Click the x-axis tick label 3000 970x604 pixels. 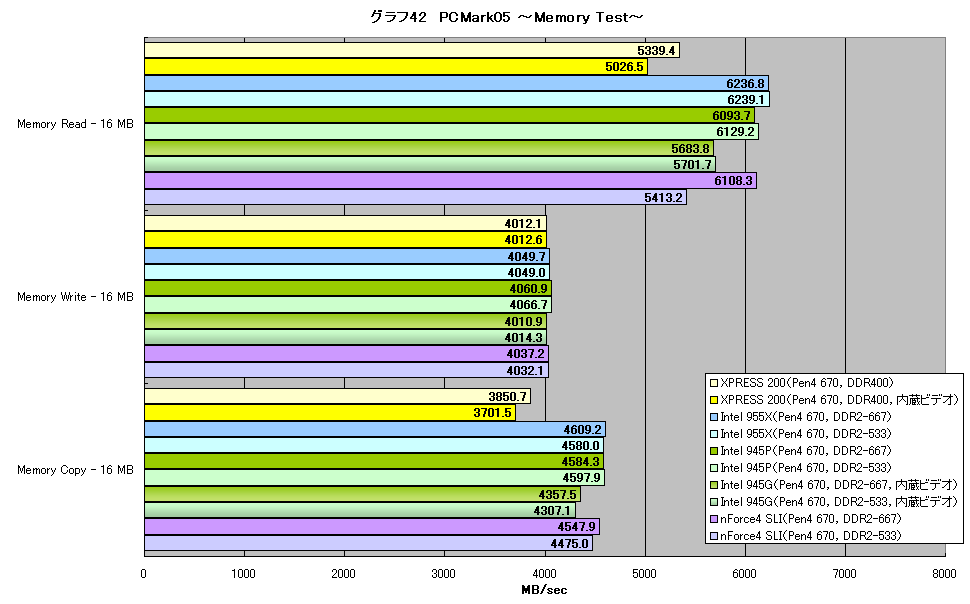tap(444, 574)
